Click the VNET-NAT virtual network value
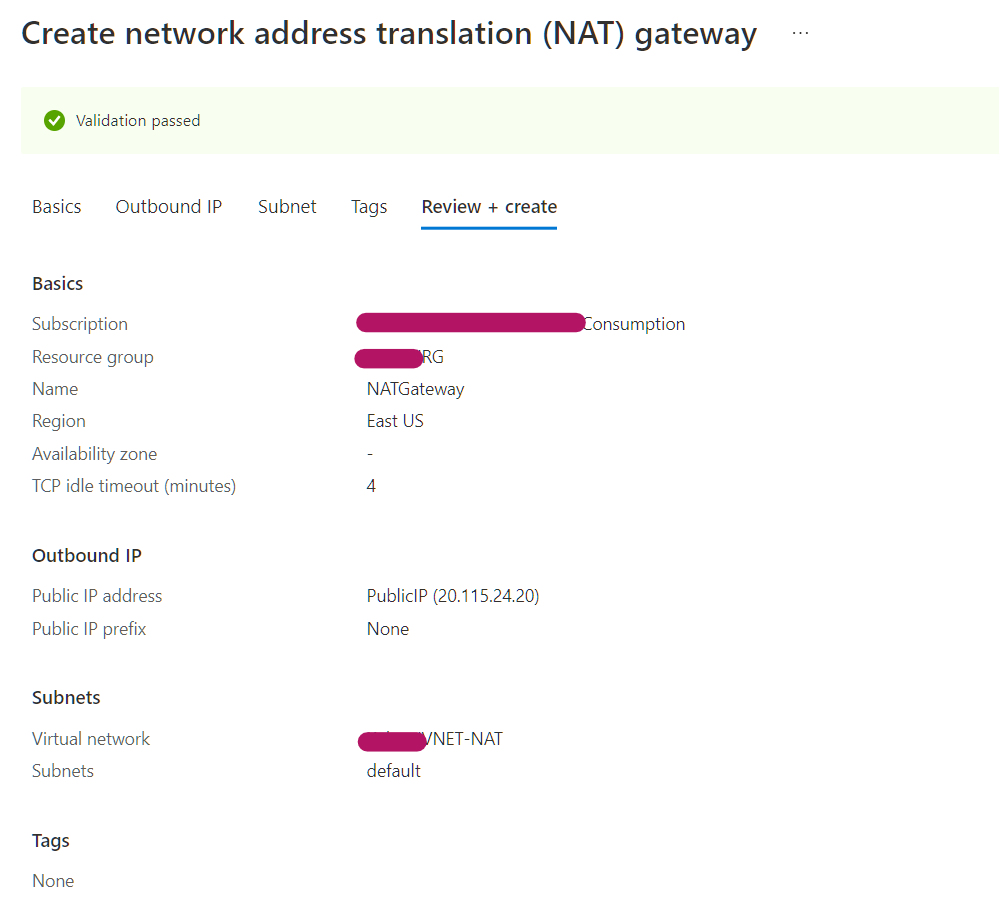999x919 pixels. pos(430,739)
